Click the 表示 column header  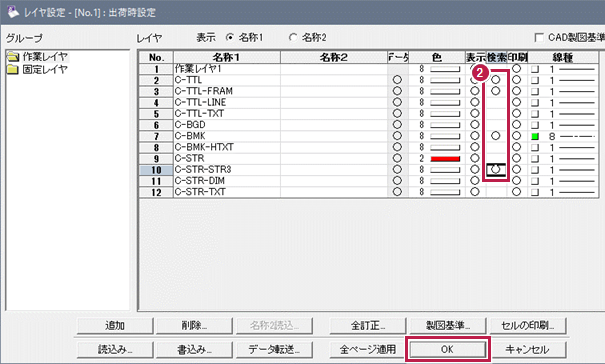[x=475, y=58]
